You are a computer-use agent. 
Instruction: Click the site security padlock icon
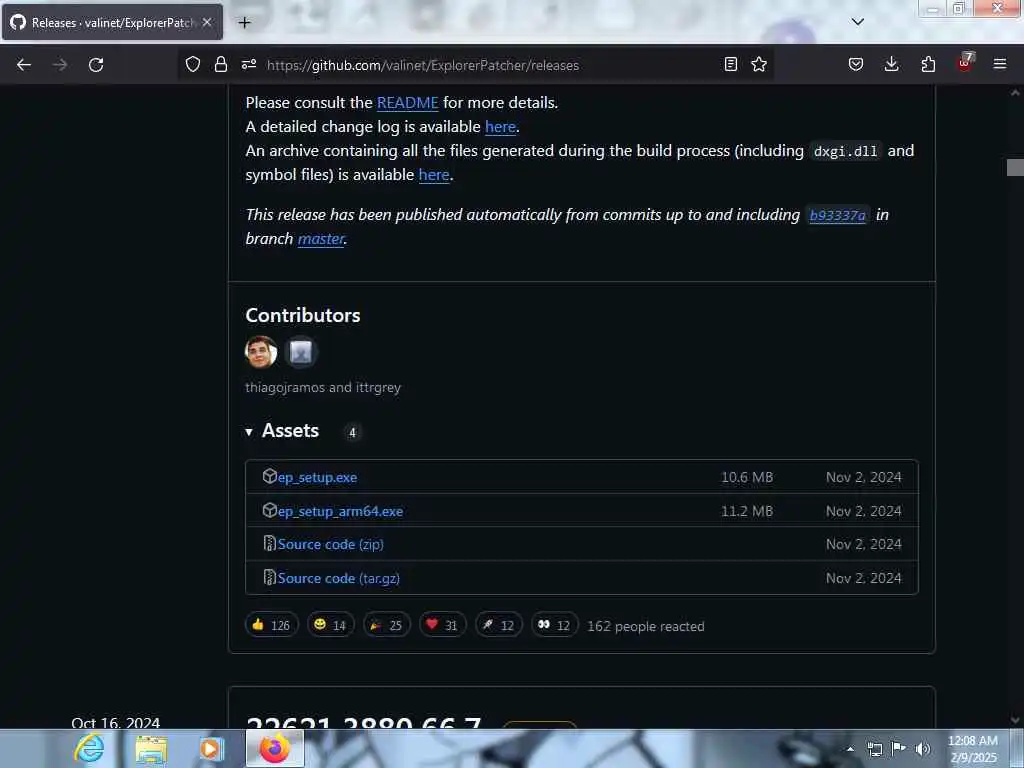[x=221, y=64]
